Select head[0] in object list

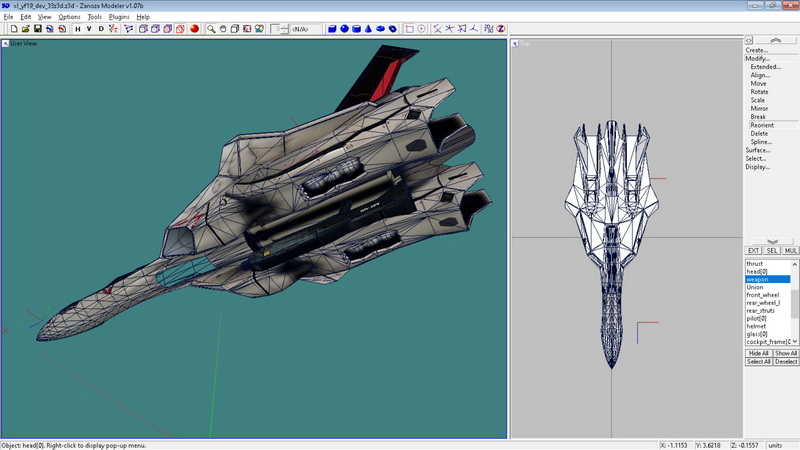coord(767,271)
